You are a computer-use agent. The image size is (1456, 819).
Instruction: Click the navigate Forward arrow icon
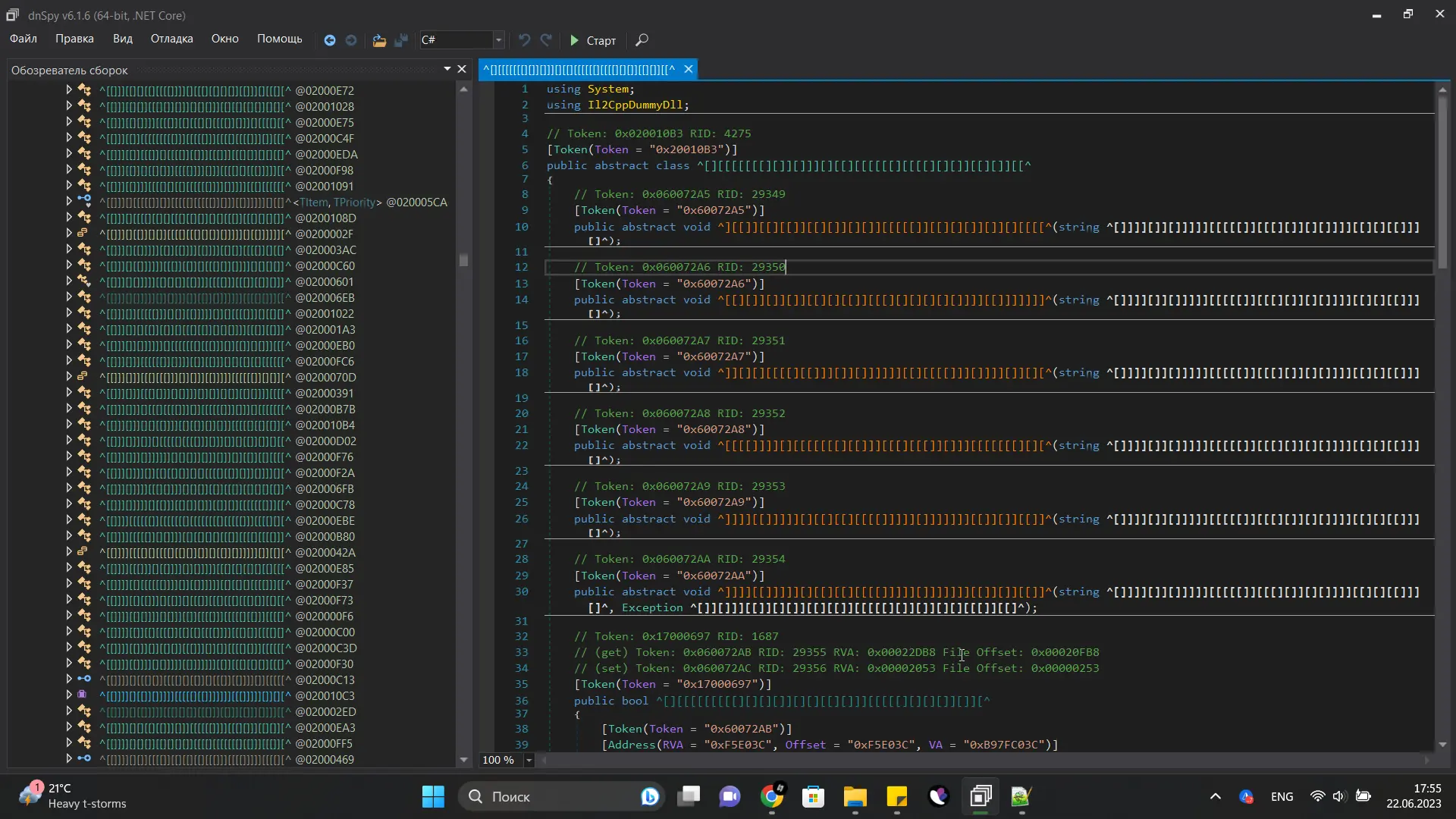[x=351, y=40]
